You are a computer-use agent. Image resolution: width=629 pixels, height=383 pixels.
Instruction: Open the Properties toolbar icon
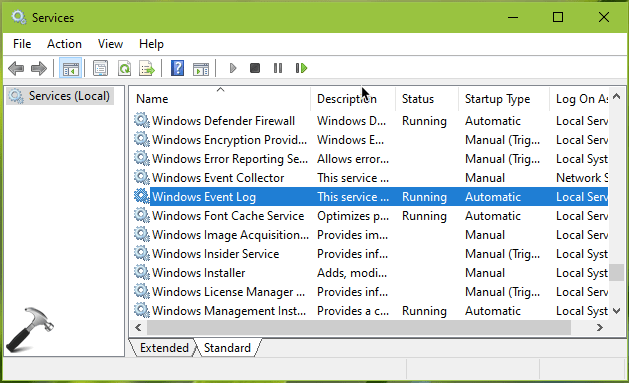pyautogui.click(x=100, y=68)
